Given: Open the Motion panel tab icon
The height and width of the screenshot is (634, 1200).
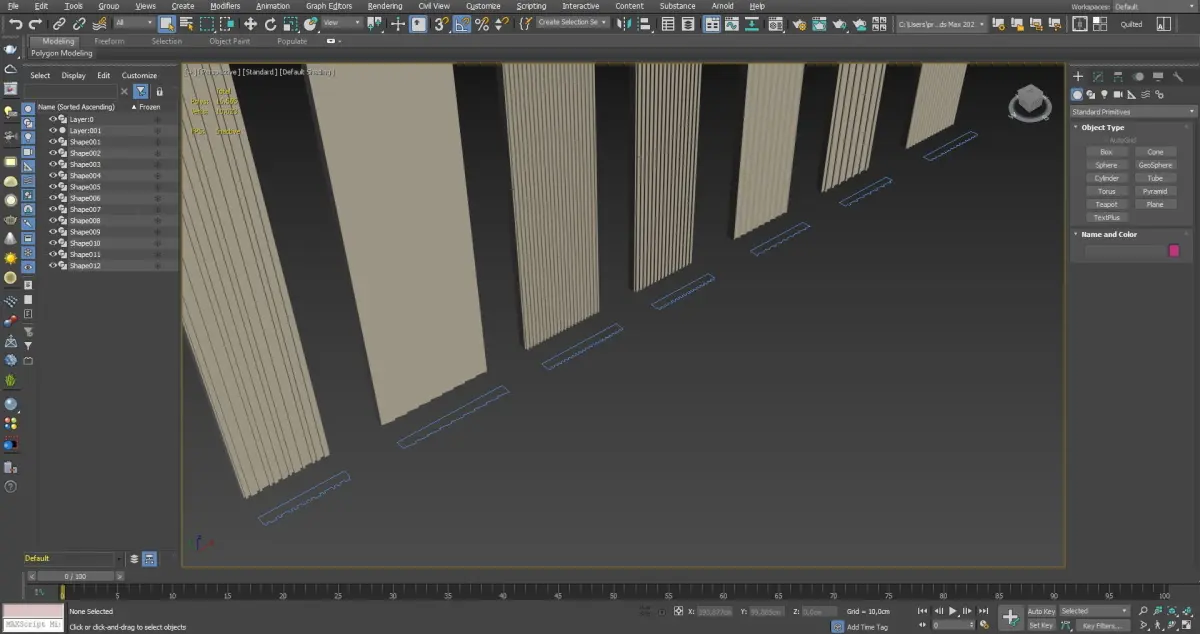Looking at the screenshot, I should pos(1138,76).
